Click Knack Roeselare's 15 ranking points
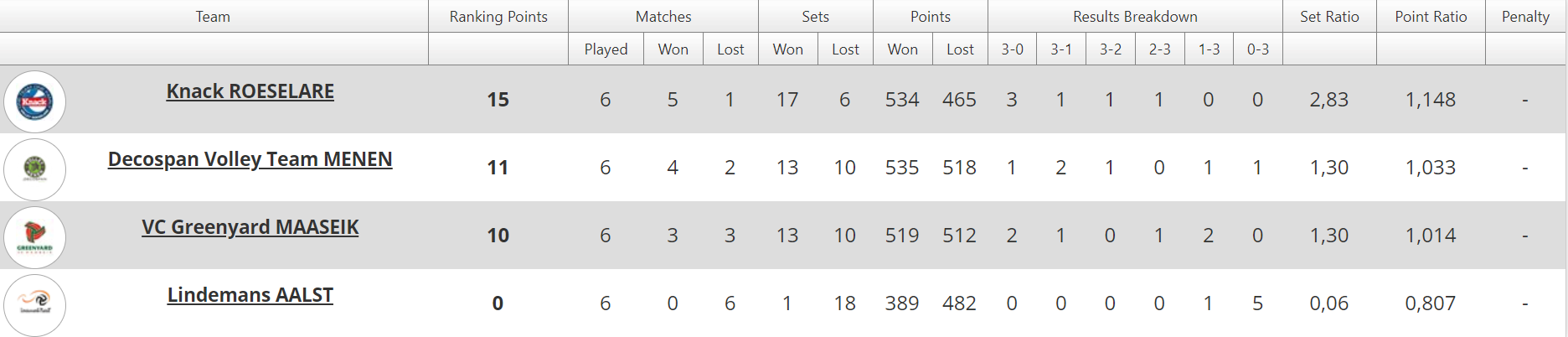This screenshot has width=1568, height=337. pos(498,100)
